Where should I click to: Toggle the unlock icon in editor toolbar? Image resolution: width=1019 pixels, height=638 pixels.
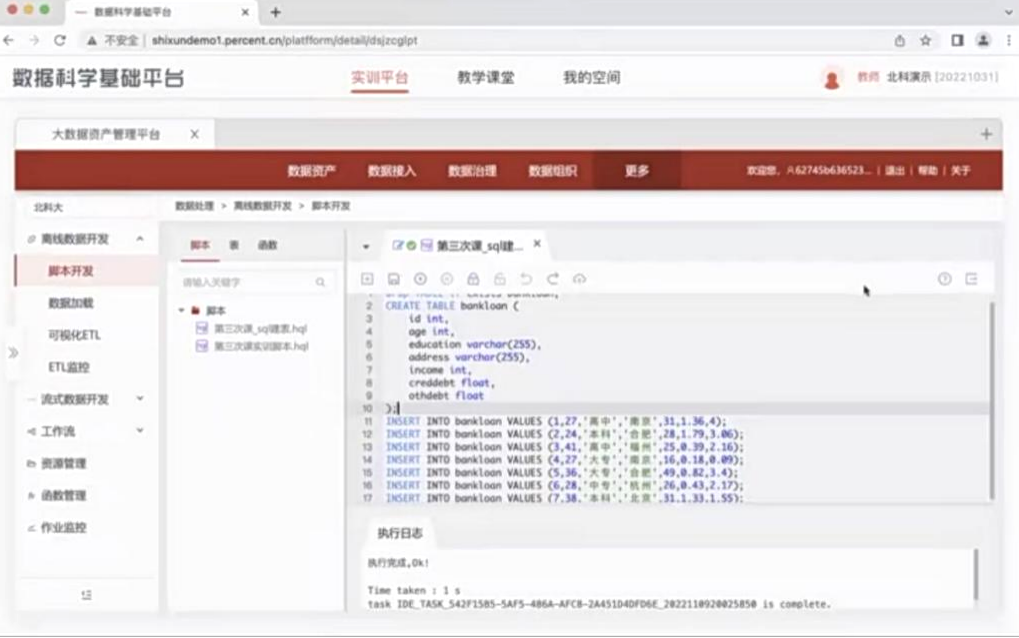coord(499,280)
